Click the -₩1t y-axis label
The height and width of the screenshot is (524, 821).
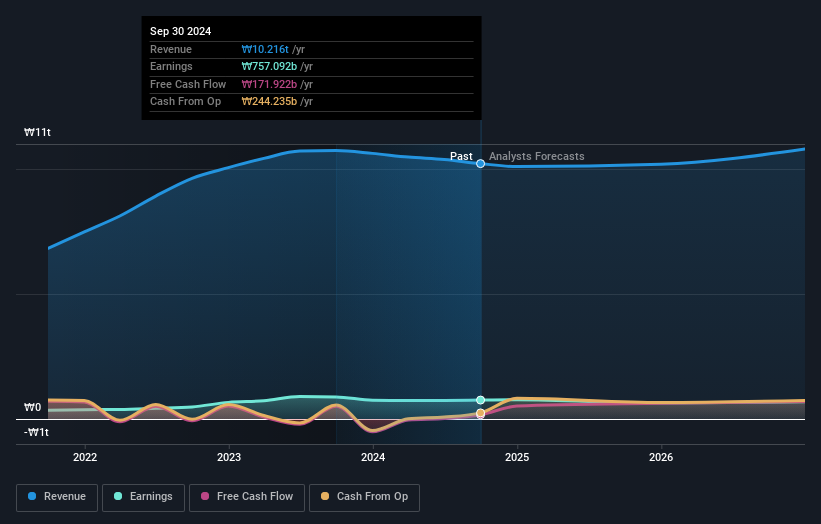click(36, 432)
